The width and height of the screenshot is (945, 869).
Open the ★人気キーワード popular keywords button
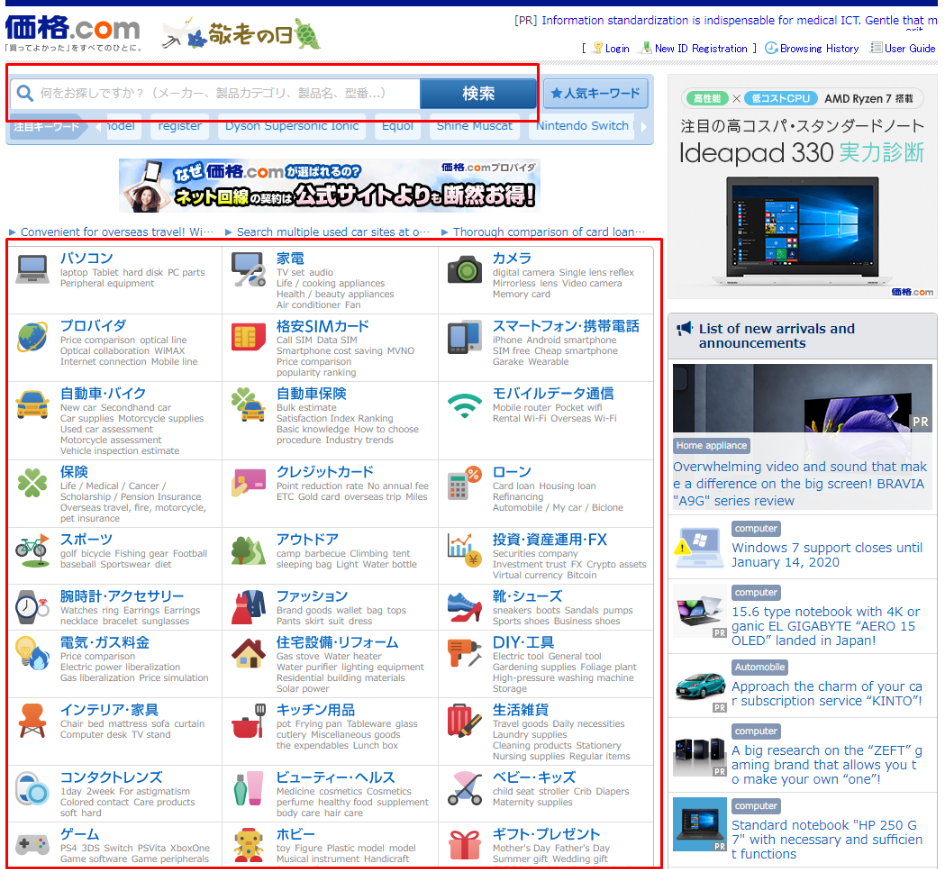pyautogui.click(x=595, y=93)
